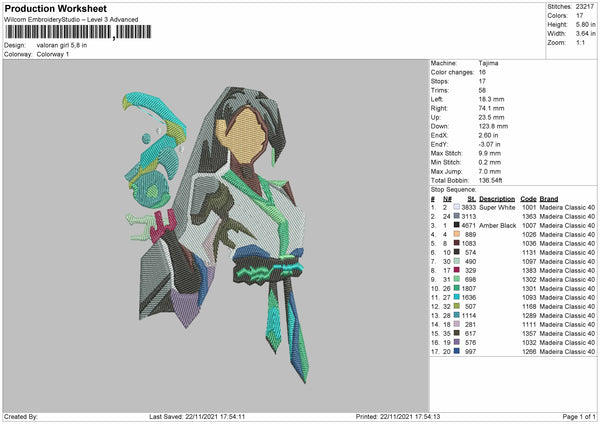
Task: Click the 'N#' column header
Action: [x=447, y=199]
